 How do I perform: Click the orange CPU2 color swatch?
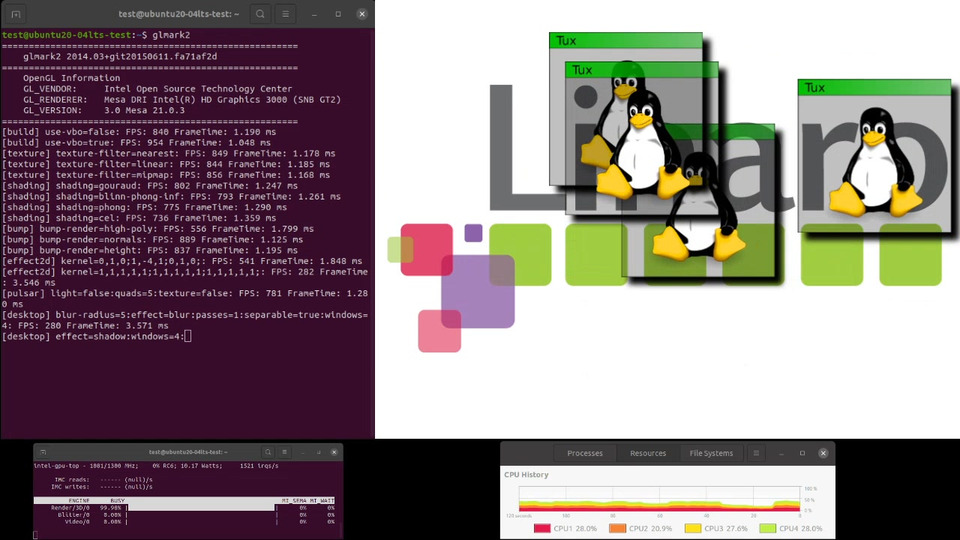pyautogui.click(x=617, y=528)
